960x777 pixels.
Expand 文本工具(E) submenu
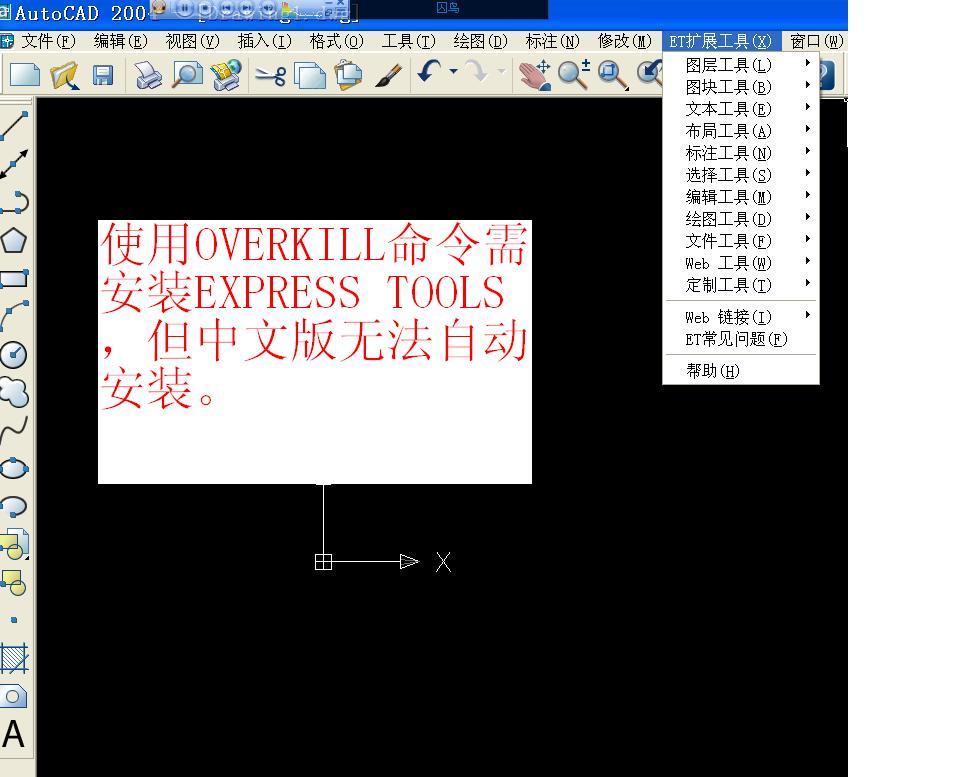741,109
